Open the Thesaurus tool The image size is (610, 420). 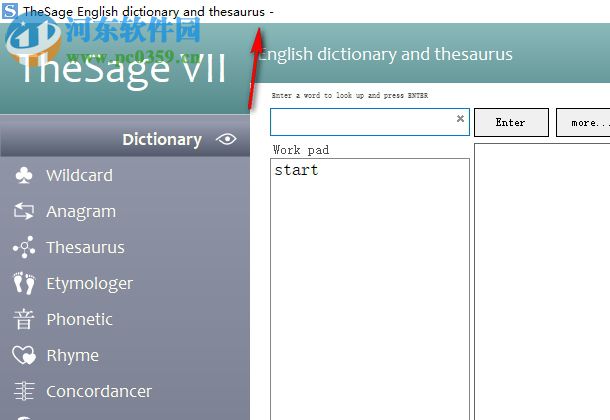click(85, 247)
